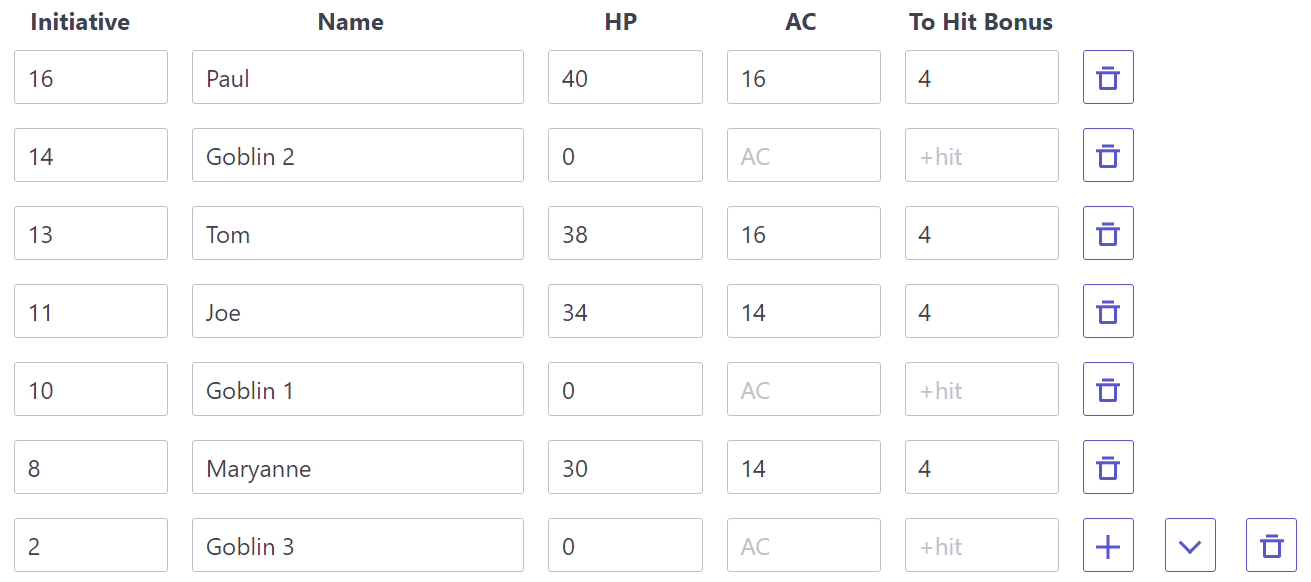Delete Maryanne's row with the trash icon
1311x582 pixels.
coord(1108,467)
